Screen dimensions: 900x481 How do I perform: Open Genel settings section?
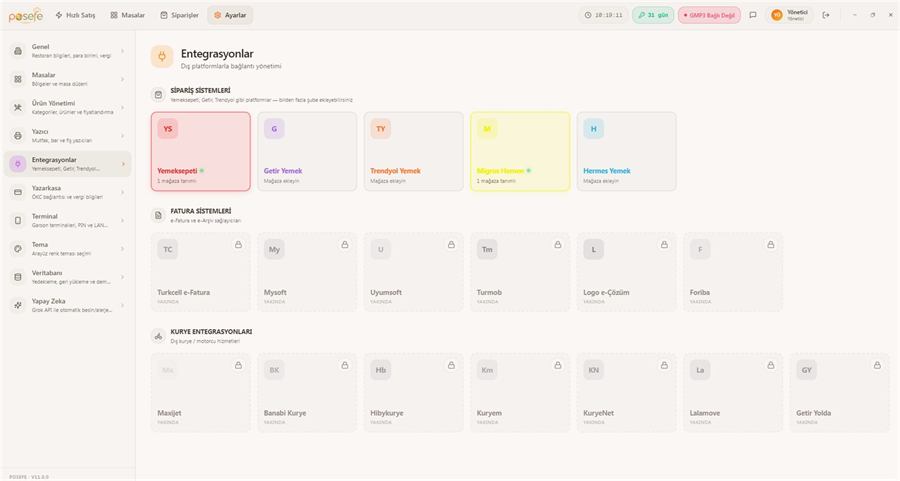coord(68,51)
